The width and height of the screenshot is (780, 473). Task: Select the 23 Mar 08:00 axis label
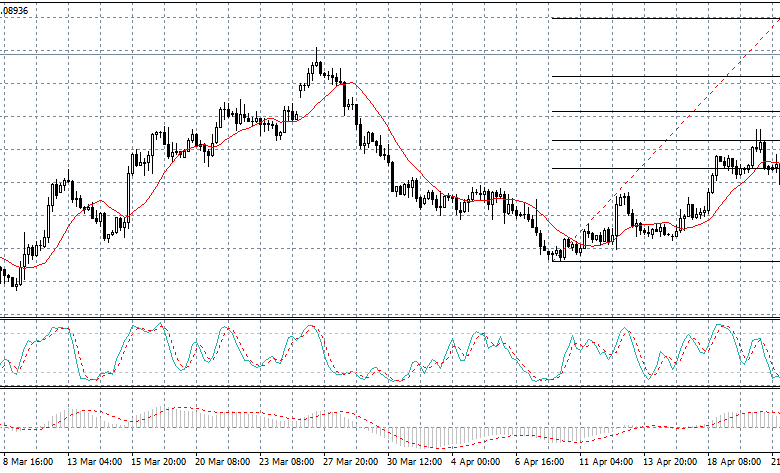point(287,462)
